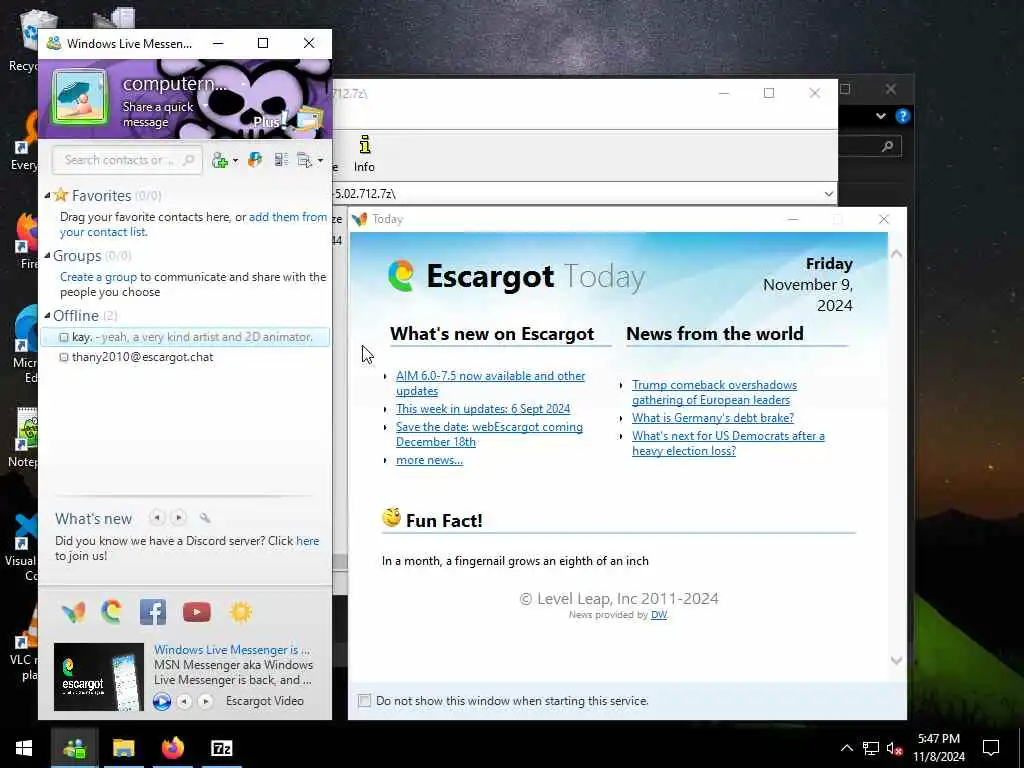Click the Favorites star icon
The width and height of the screenshot is (1024, 768).
[61, 195]
